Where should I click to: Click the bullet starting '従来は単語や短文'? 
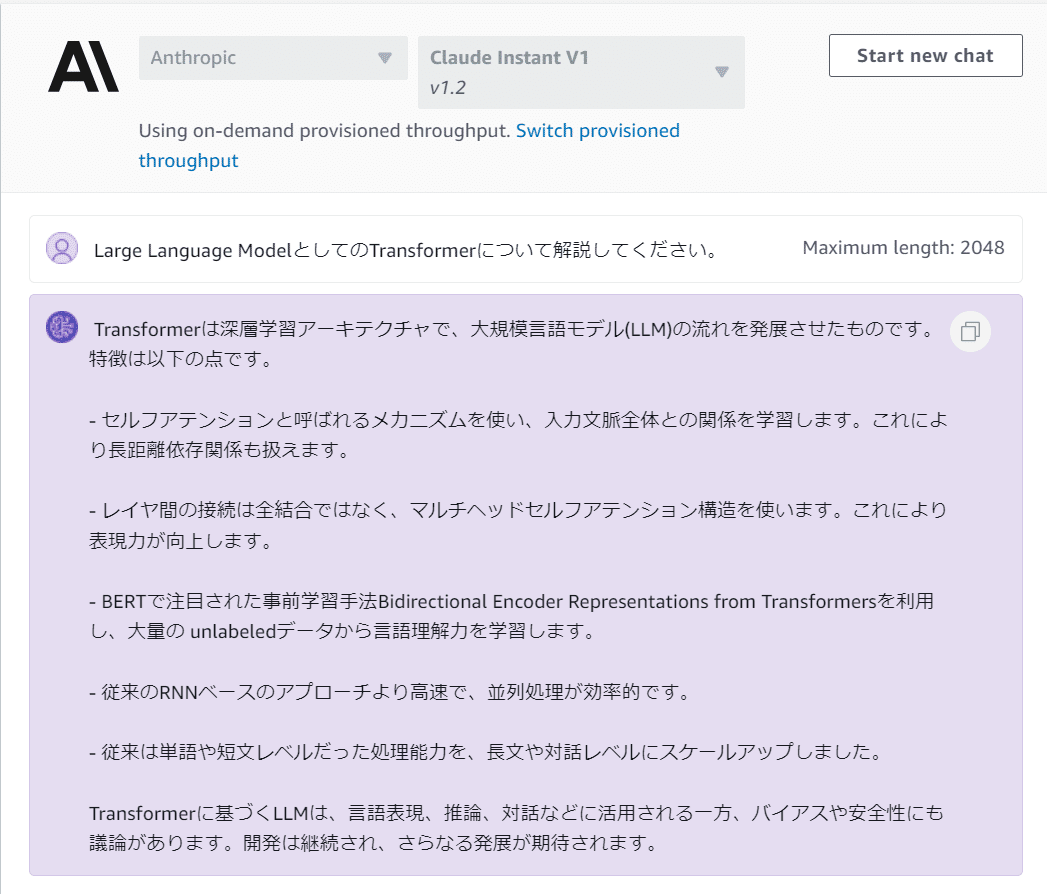(487, 752)
